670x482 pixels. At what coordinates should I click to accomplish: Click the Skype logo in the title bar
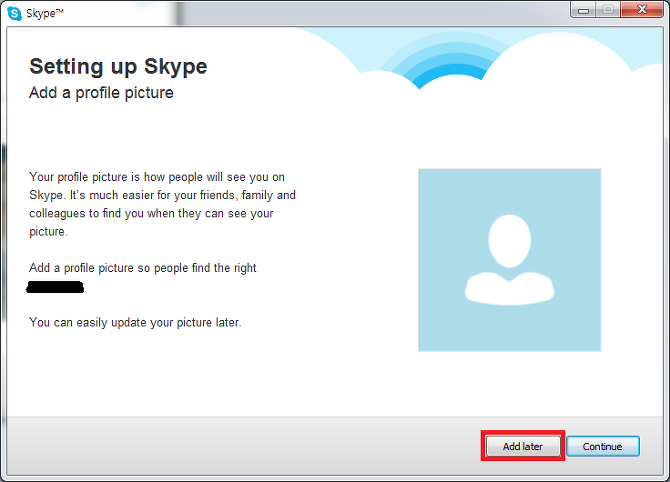point(15,13)
